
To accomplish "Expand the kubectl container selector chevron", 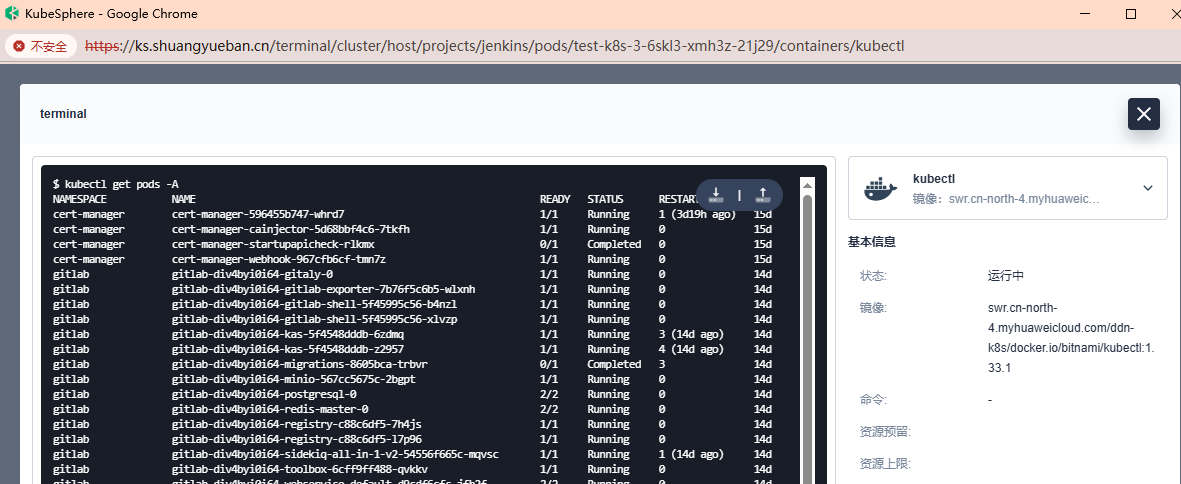I will click(1148, 188).
